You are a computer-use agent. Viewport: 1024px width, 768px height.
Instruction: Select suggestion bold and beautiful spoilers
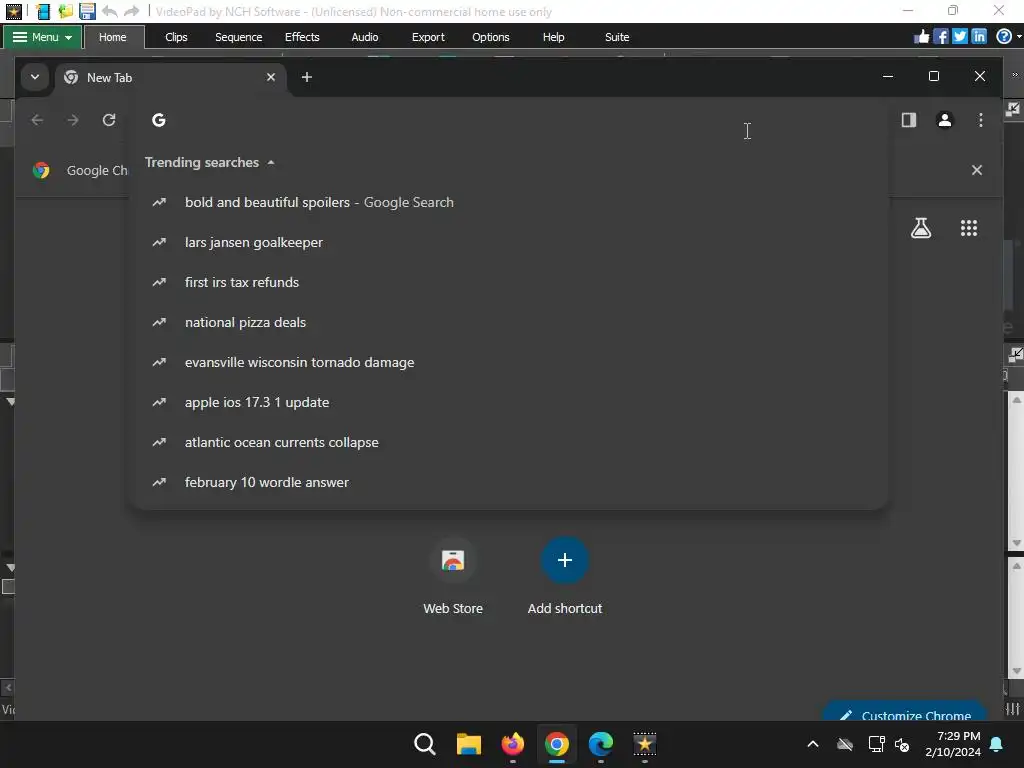(509, 202)
